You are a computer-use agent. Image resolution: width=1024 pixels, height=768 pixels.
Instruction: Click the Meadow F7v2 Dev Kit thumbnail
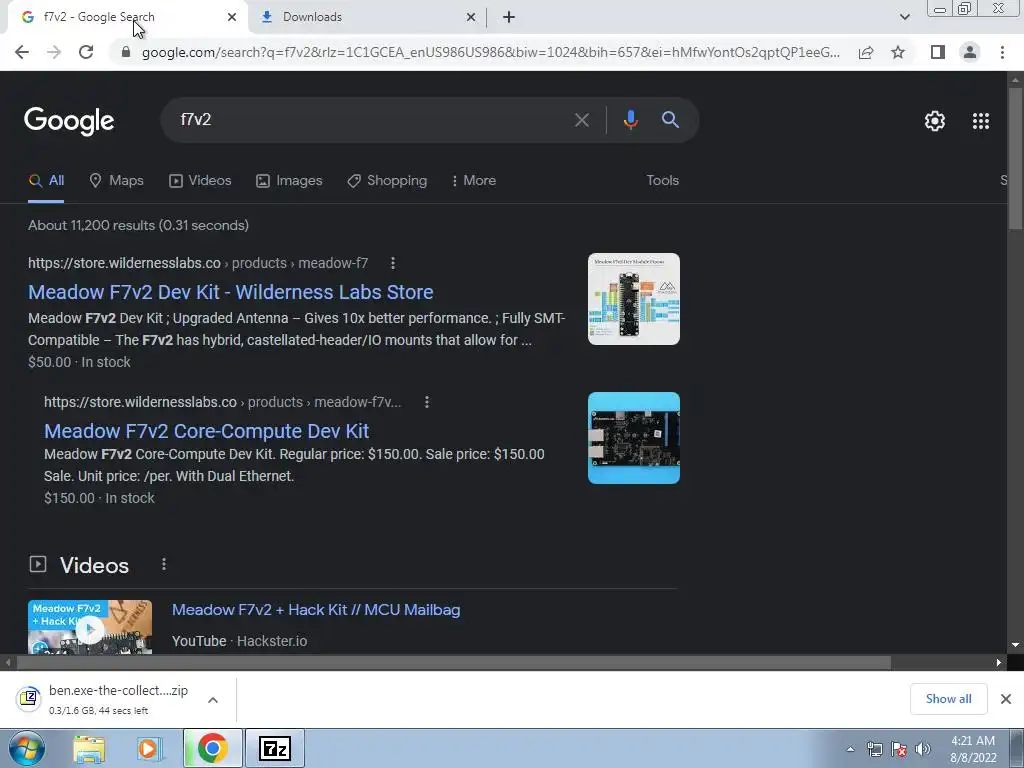[633, 299]
